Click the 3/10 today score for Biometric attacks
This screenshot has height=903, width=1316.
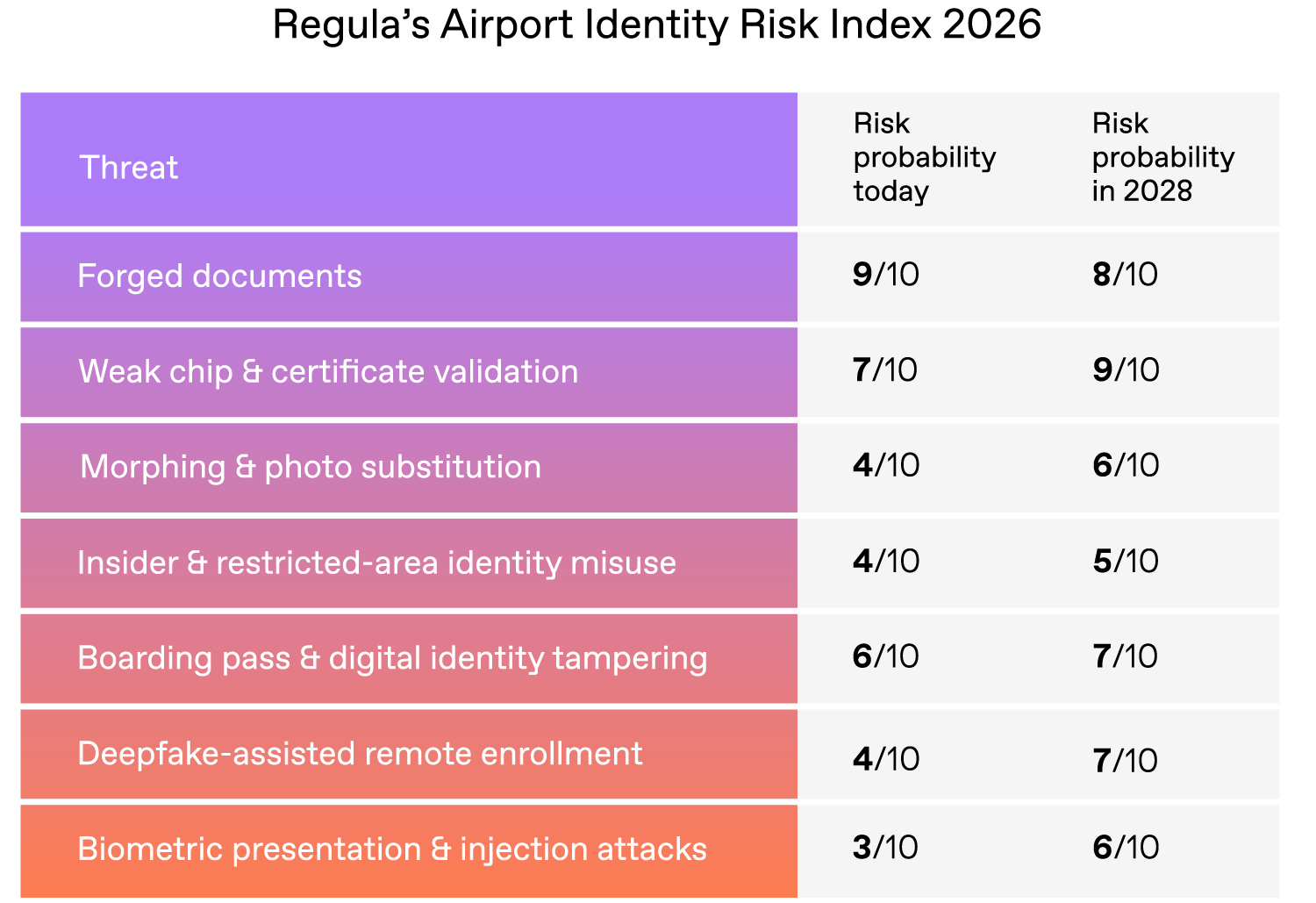(884, 848)
